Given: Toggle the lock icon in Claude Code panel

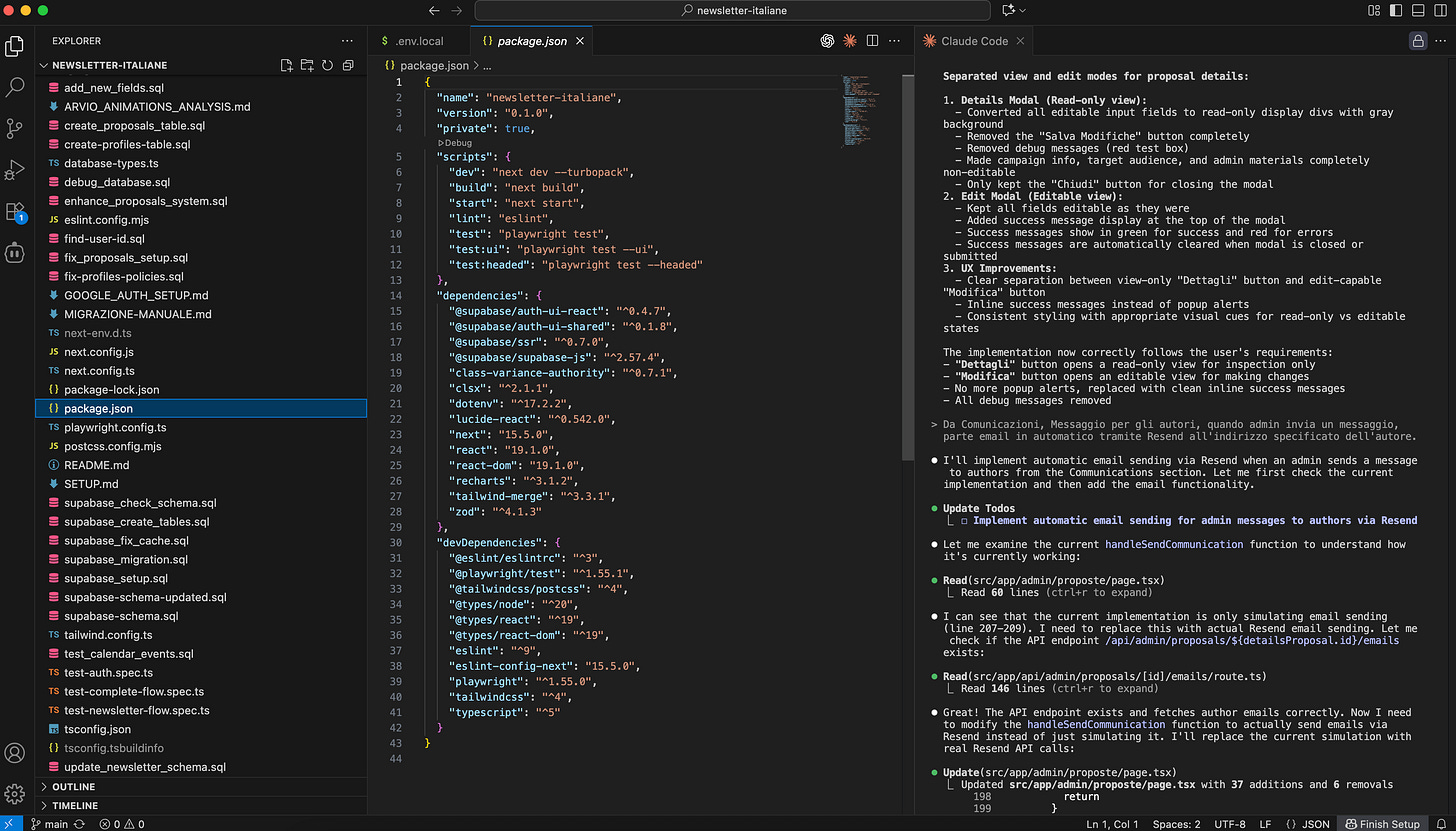Looking at the screenshot, I should 1417,41.
